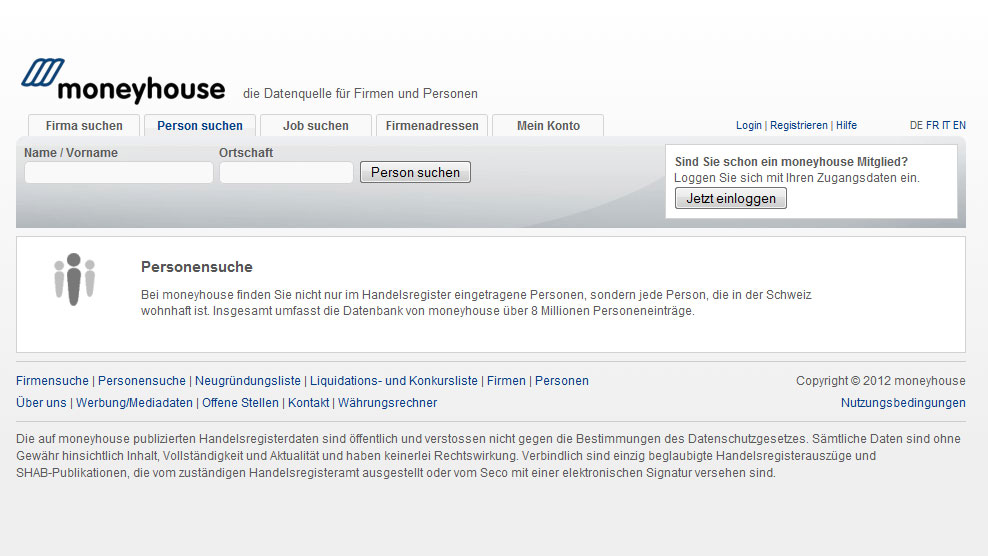Image resolution: width=988 pixels, height=556 pixels.
Task: Open the Firmen footer link
Action: (x=506, y=381)
